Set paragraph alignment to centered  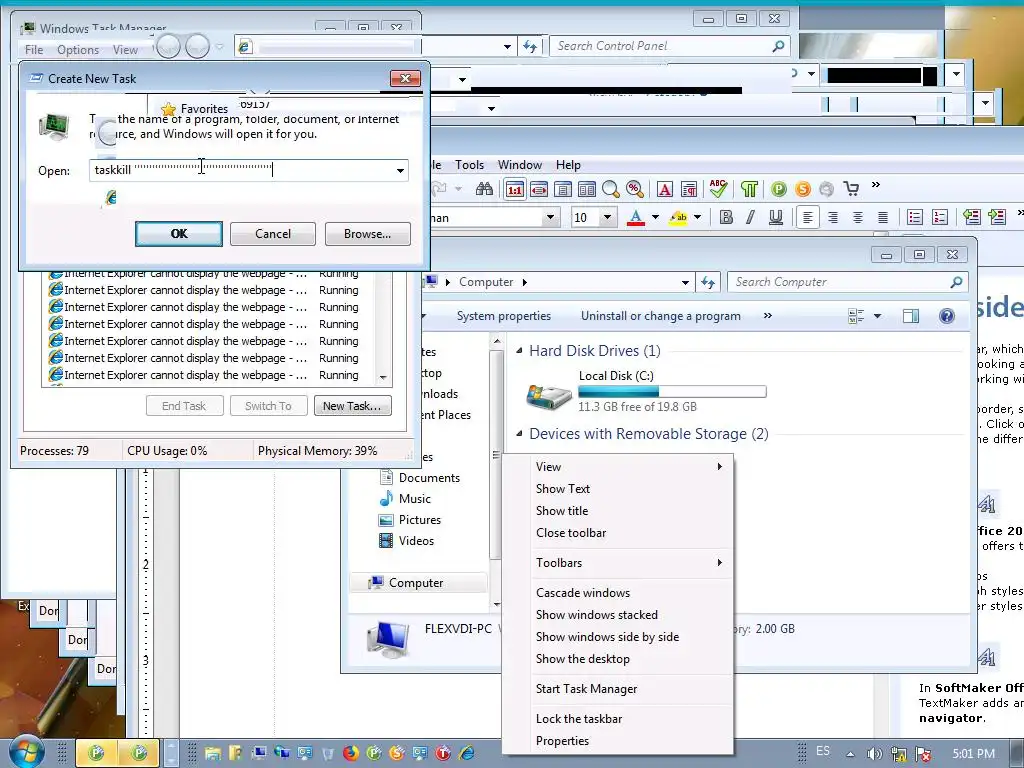click(x=857, y=217)
